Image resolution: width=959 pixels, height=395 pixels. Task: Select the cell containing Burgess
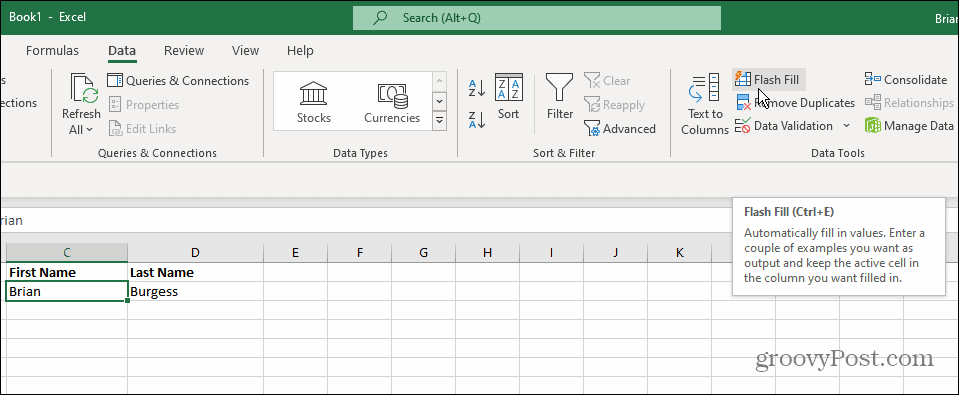[195, 291]
